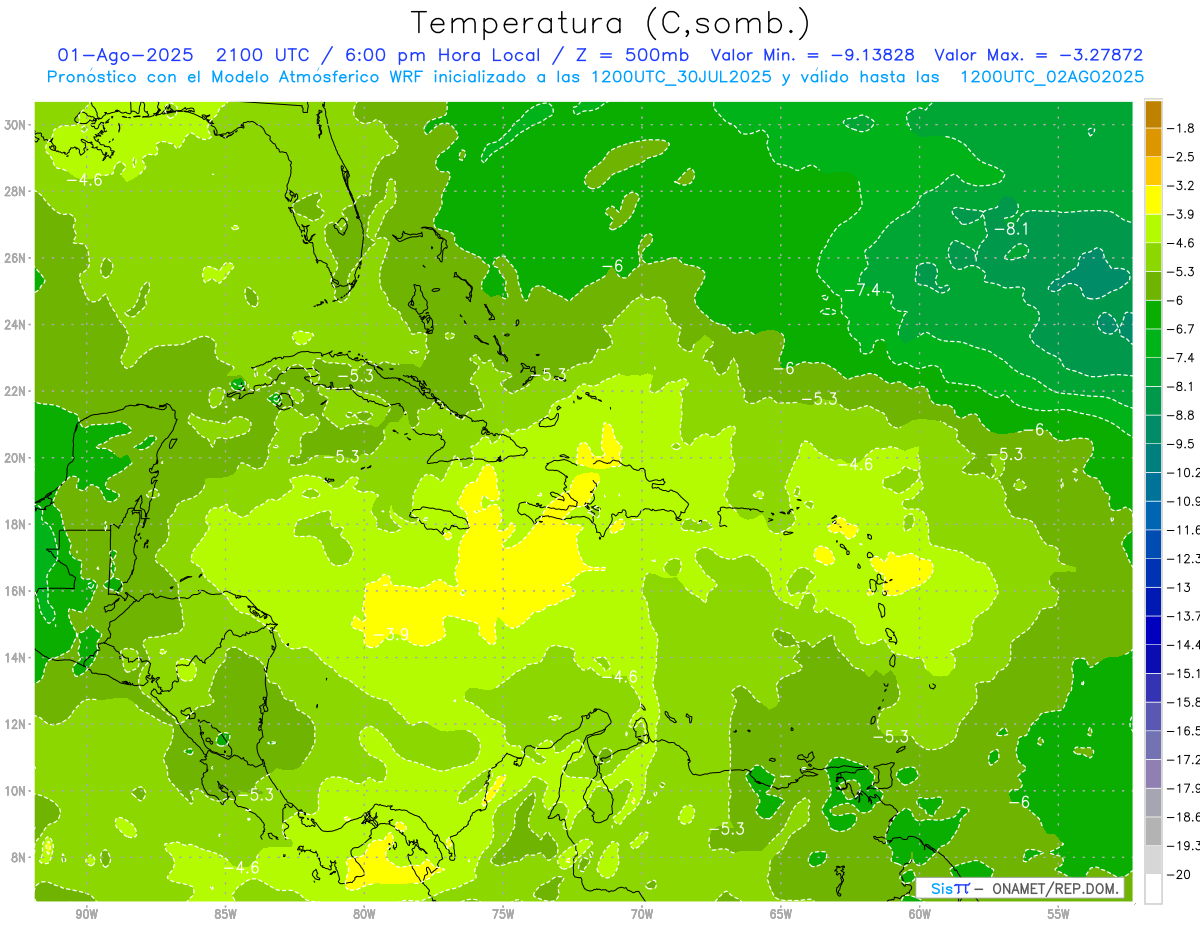This screenshot has height=927, width=1200.
Task: Click the legend value '-11.6'
Action: click(1183, 530)
